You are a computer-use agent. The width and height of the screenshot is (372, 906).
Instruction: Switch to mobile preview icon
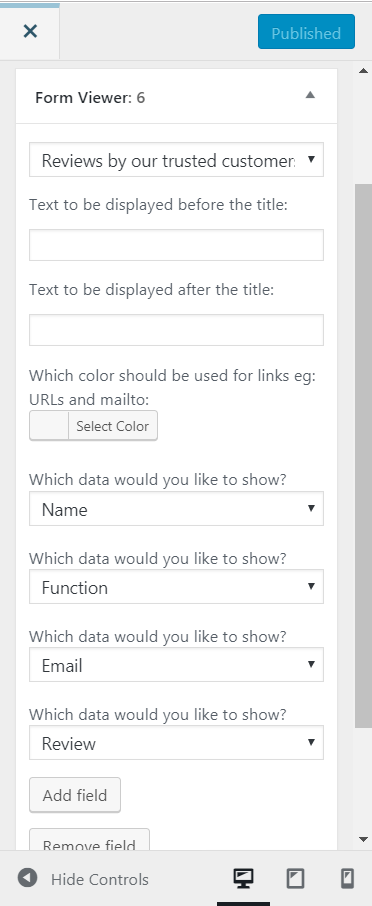[x=347, y=879]
